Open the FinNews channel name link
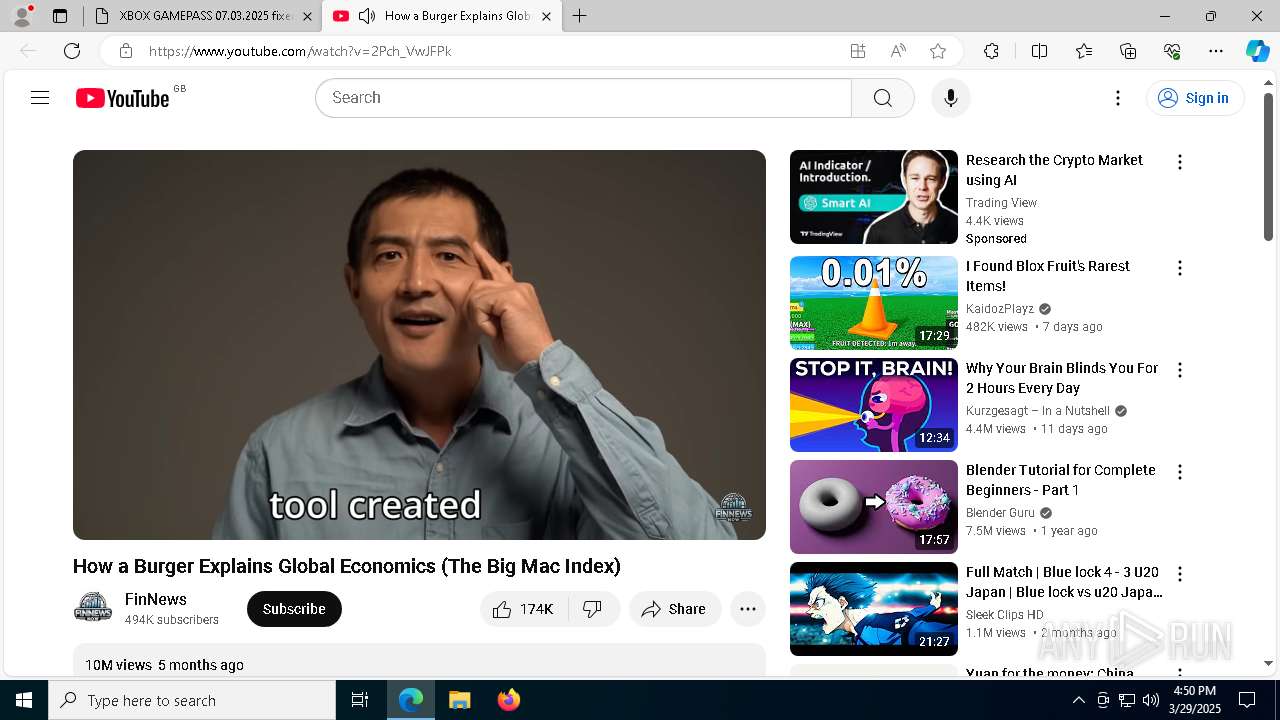The image size is (1280, 720). point(156,599)
